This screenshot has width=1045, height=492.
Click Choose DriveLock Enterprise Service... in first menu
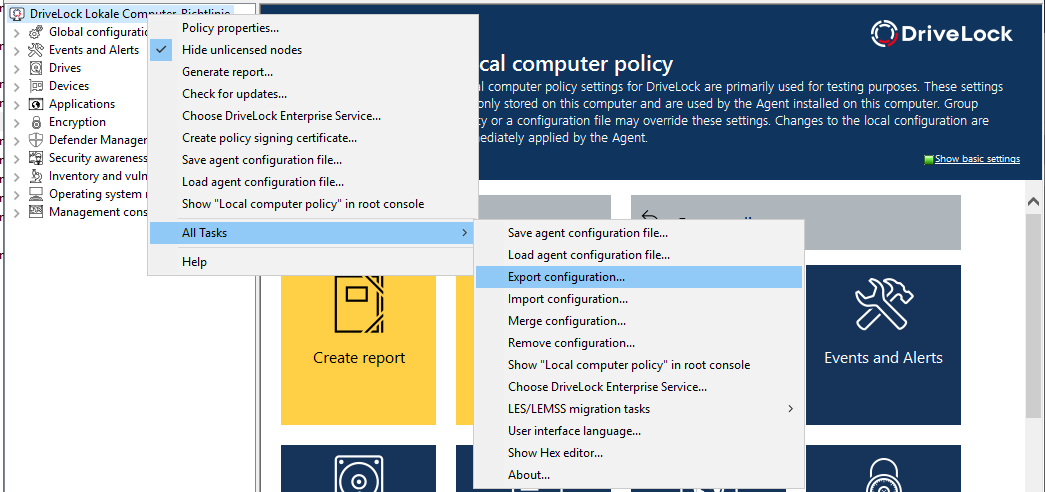pos(311,116)
